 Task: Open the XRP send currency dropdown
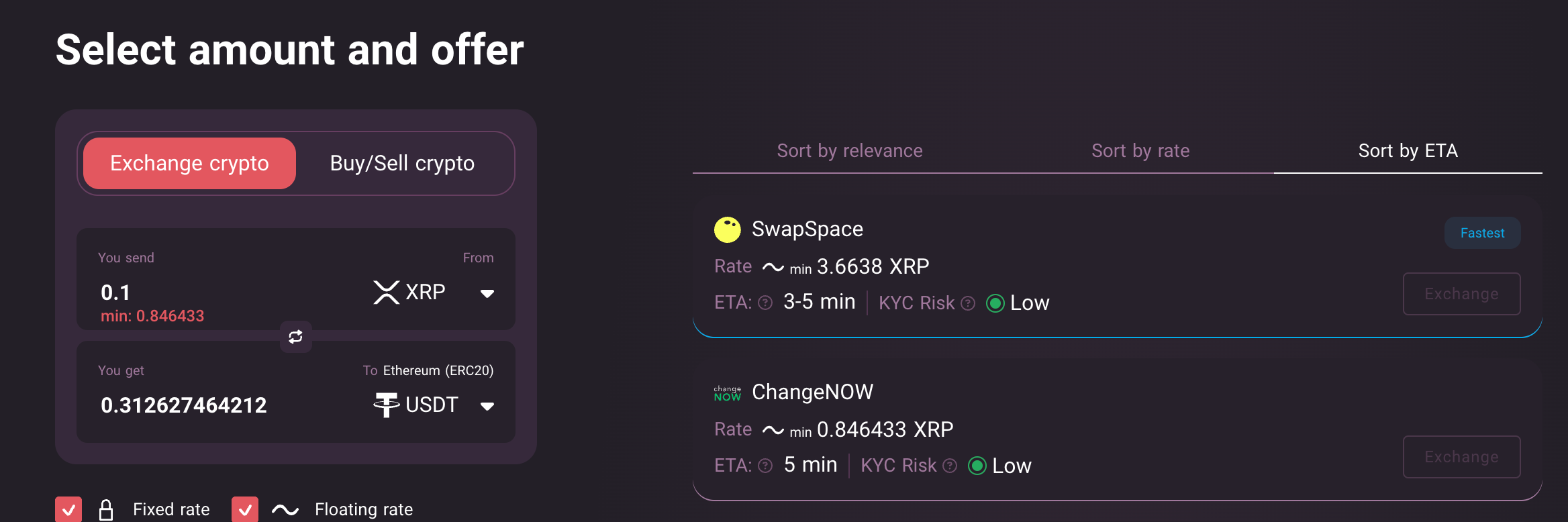click(x=487, y=293)
